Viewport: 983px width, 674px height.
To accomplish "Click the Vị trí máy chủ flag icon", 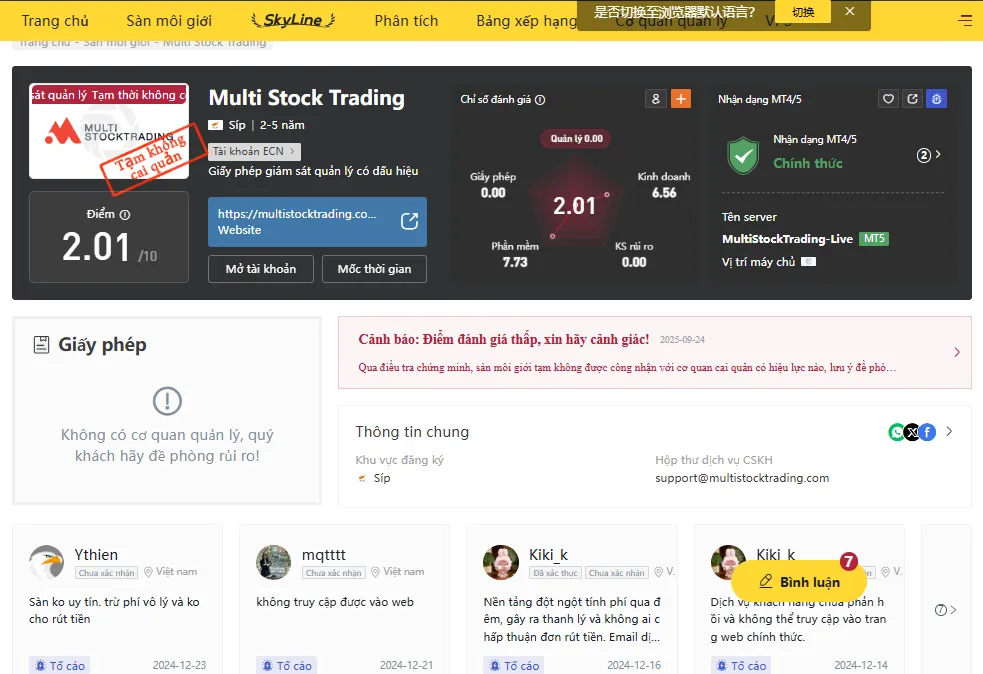I will 809,261.
